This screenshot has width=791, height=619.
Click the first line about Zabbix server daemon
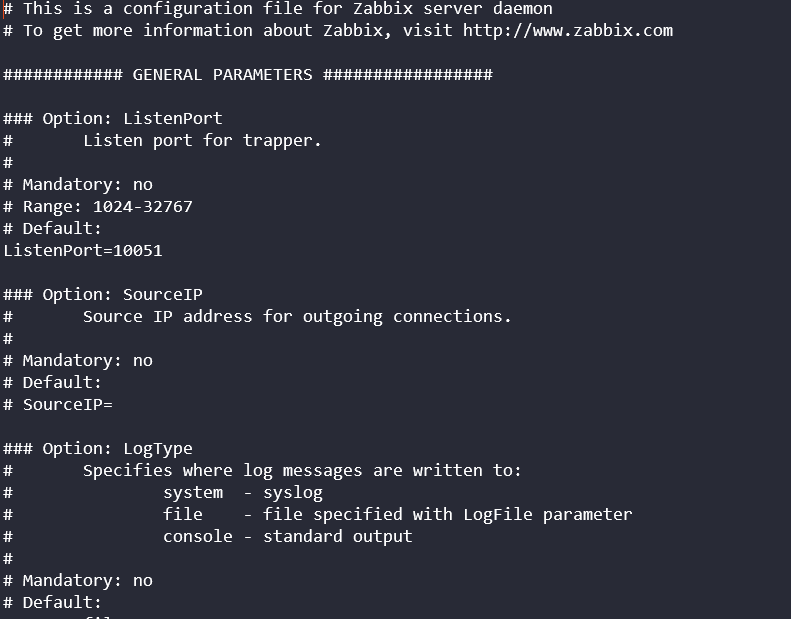tap(287, 8)
